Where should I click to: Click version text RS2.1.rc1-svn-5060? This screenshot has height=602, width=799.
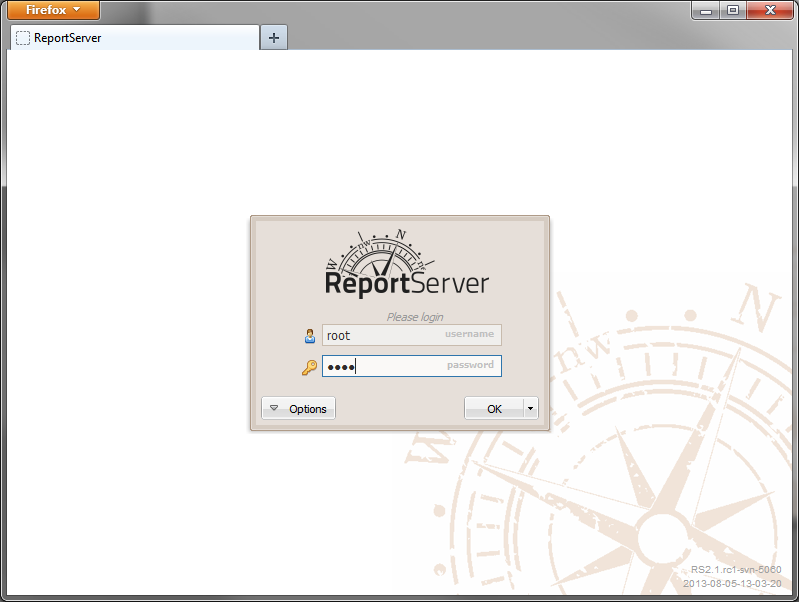[x=736, y=569]
